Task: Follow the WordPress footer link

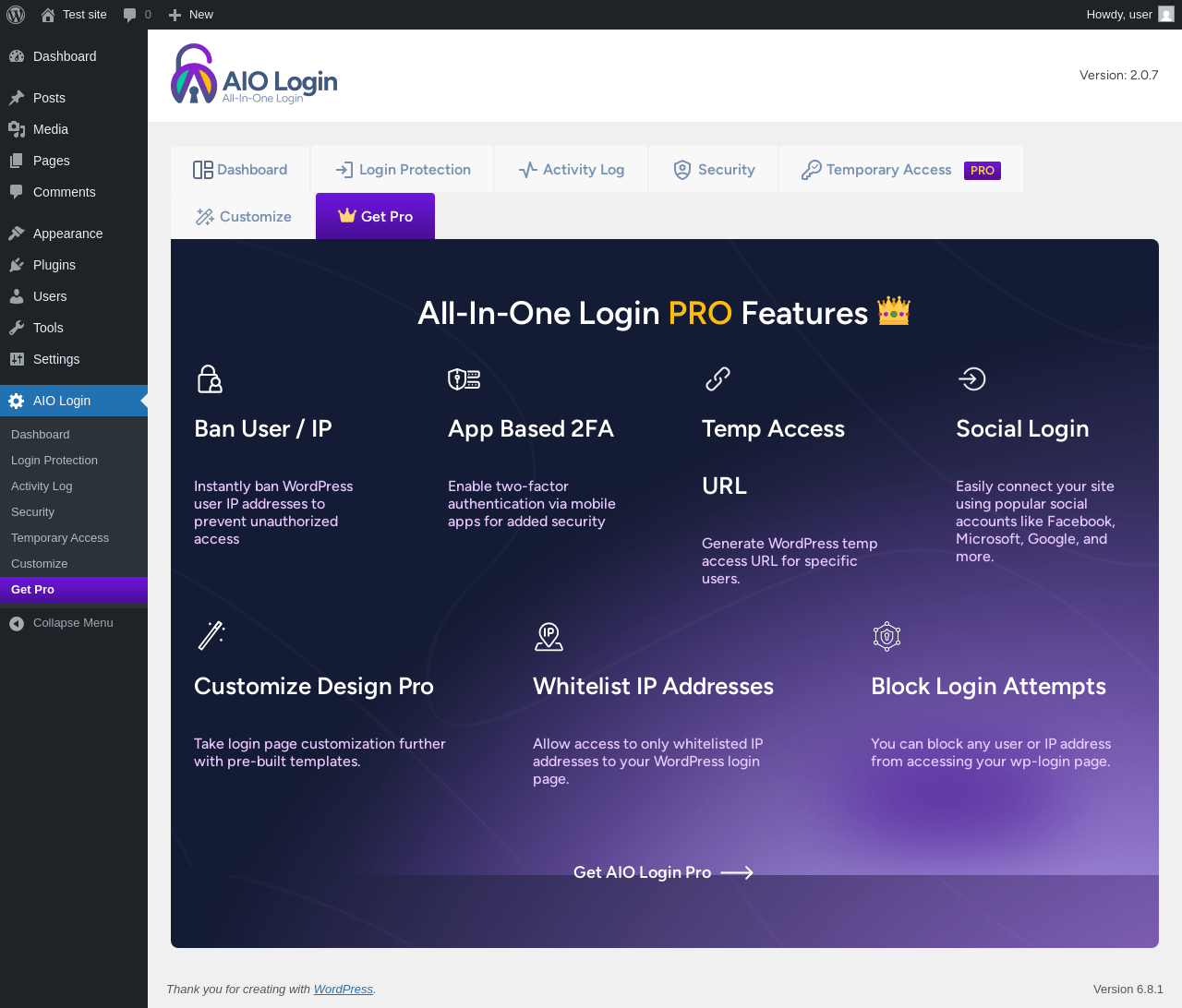Action: point(343,989)
